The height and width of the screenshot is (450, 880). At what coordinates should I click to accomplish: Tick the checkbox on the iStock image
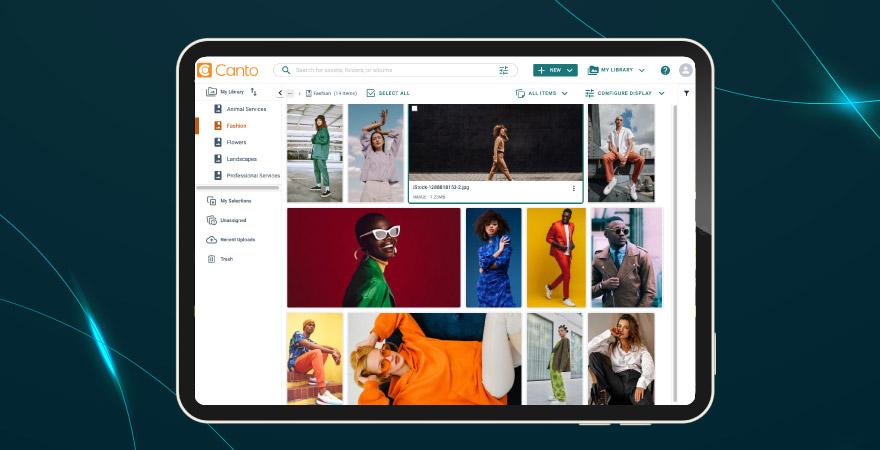415,109
